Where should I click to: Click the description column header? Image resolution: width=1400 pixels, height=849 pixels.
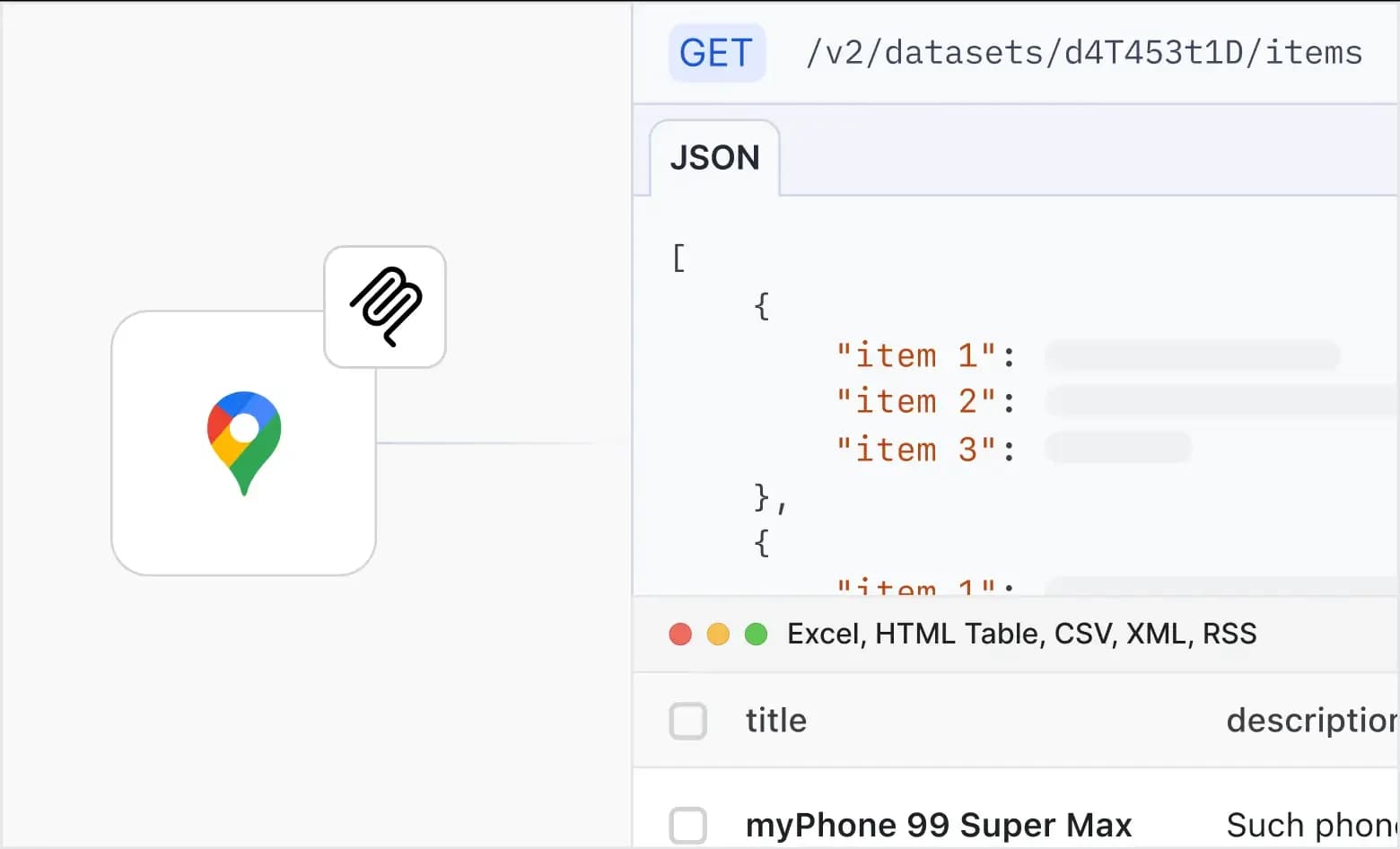coord(1310,721)
